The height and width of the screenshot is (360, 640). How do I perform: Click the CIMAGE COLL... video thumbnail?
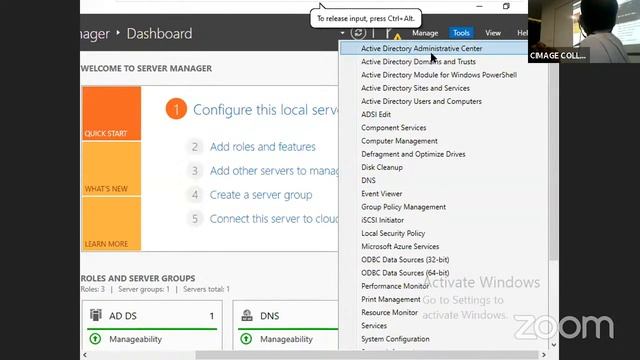pyautogui.click(x=584, y=31)
